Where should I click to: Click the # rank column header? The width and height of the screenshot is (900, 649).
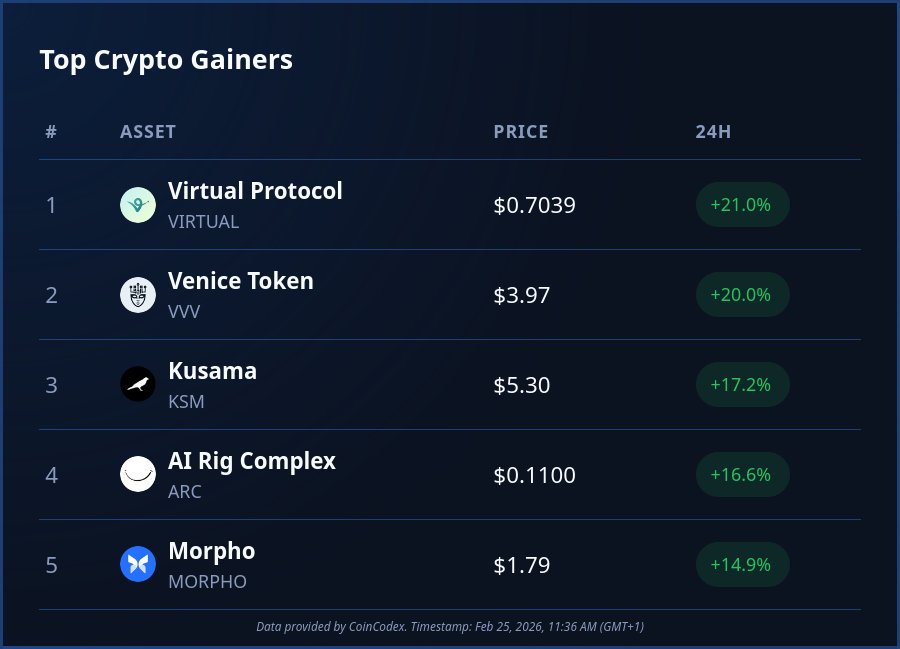click(51, 132)
